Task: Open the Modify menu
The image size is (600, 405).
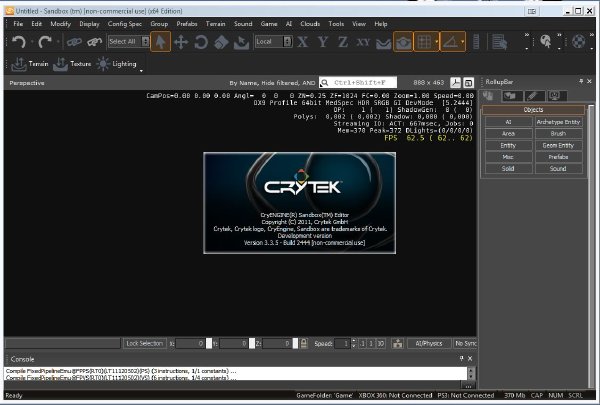Action: click(60, 24)
